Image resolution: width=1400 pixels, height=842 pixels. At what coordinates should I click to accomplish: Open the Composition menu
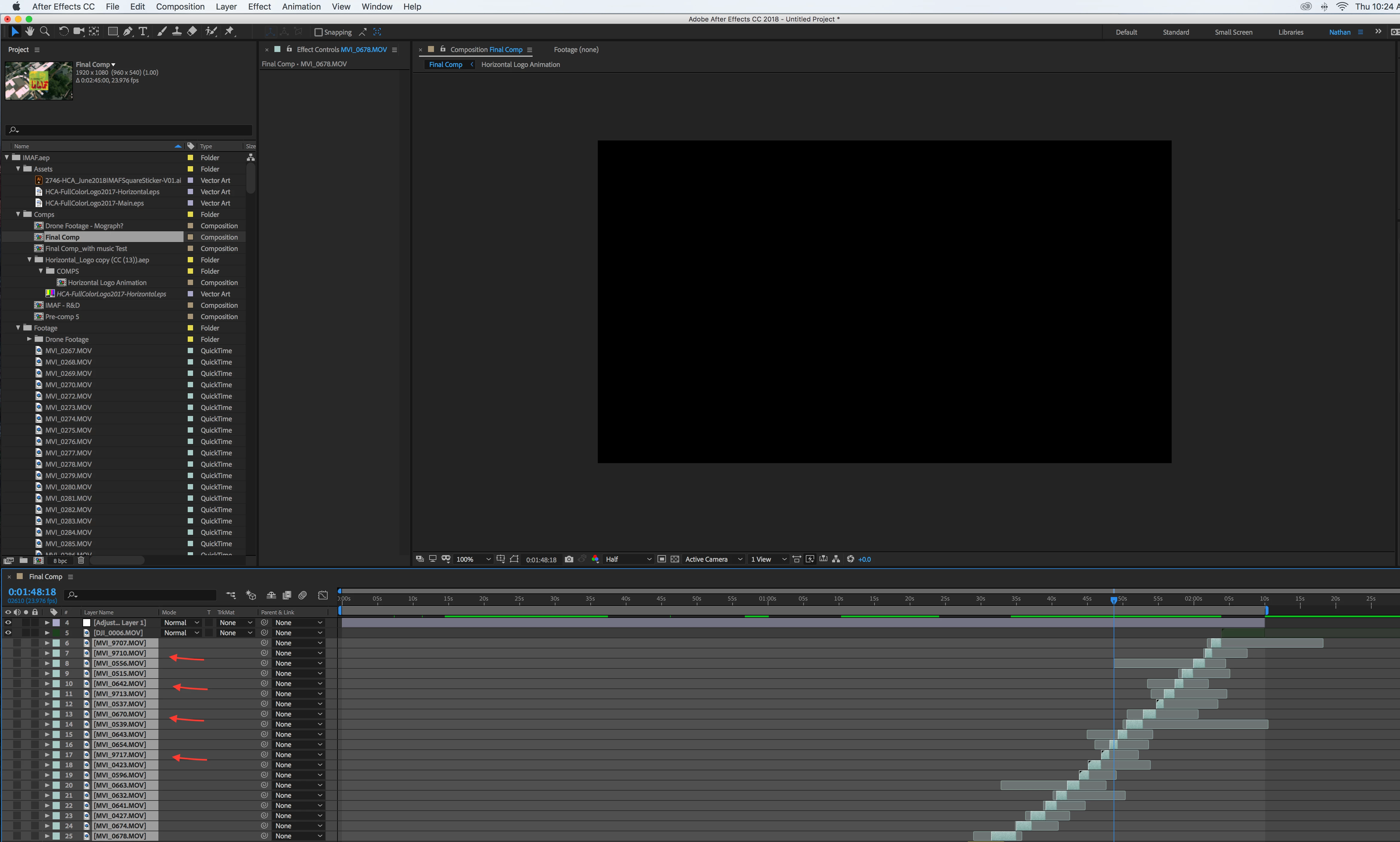pyautogui.click(x=180, y=7)
